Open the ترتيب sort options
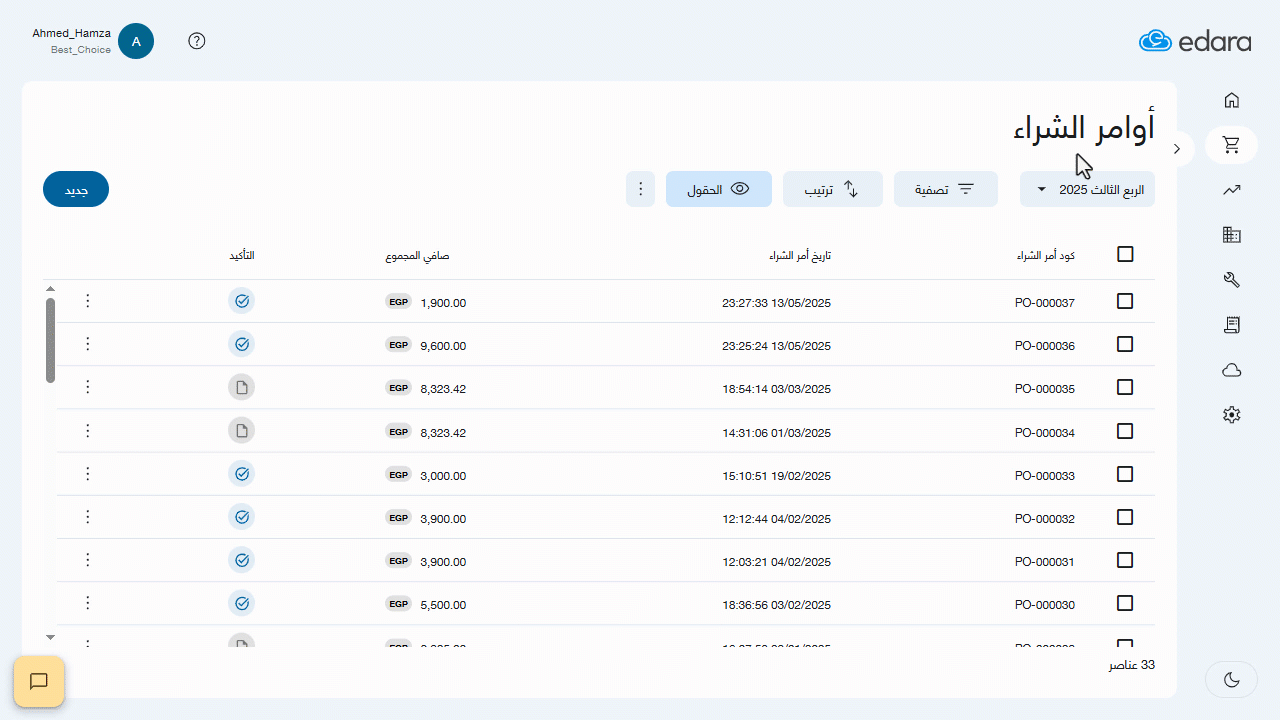This screenshot has height=720, width=1280. 833,189
